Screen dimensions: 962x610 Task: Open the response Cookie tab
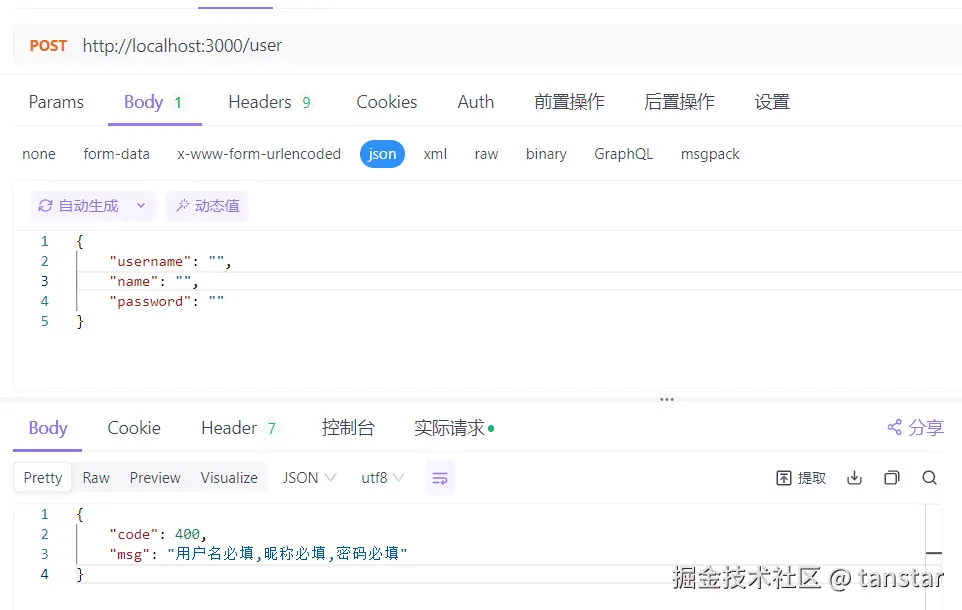(x=134, y=428)
